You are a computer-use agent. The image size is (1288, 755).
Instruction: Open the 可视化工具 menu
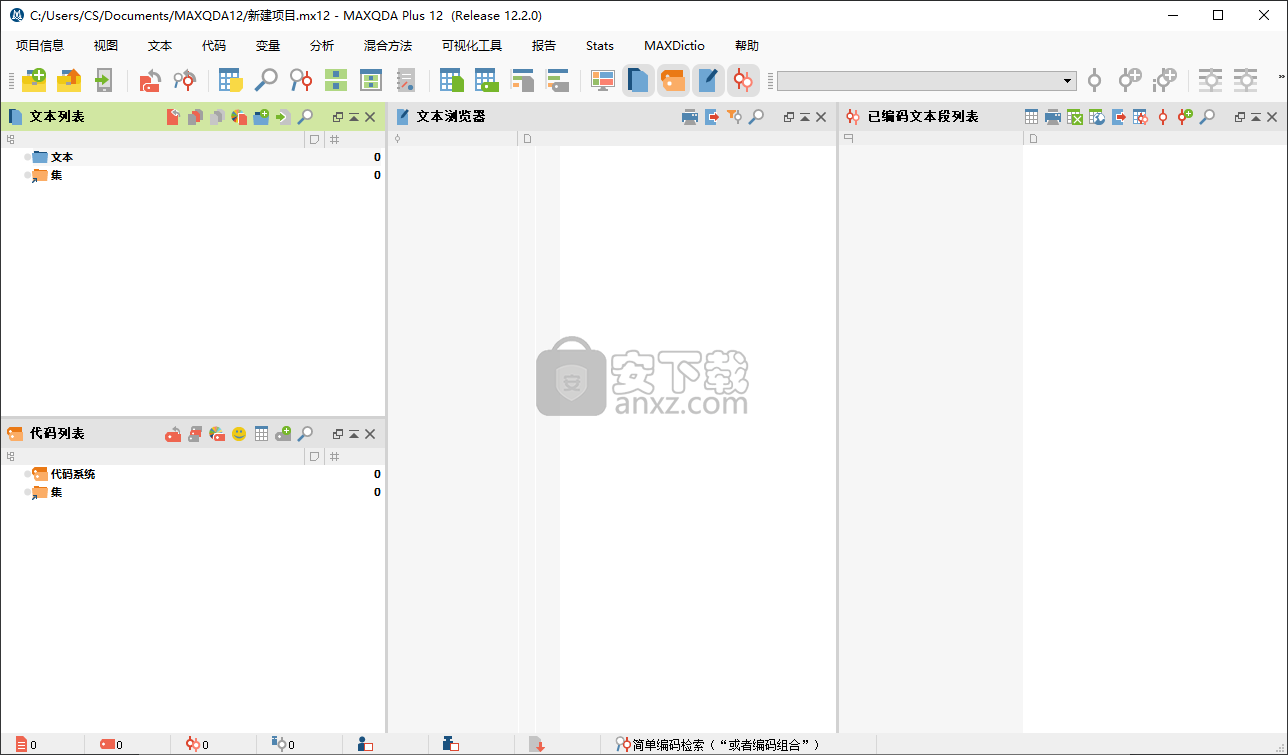(x=472, y=46)
